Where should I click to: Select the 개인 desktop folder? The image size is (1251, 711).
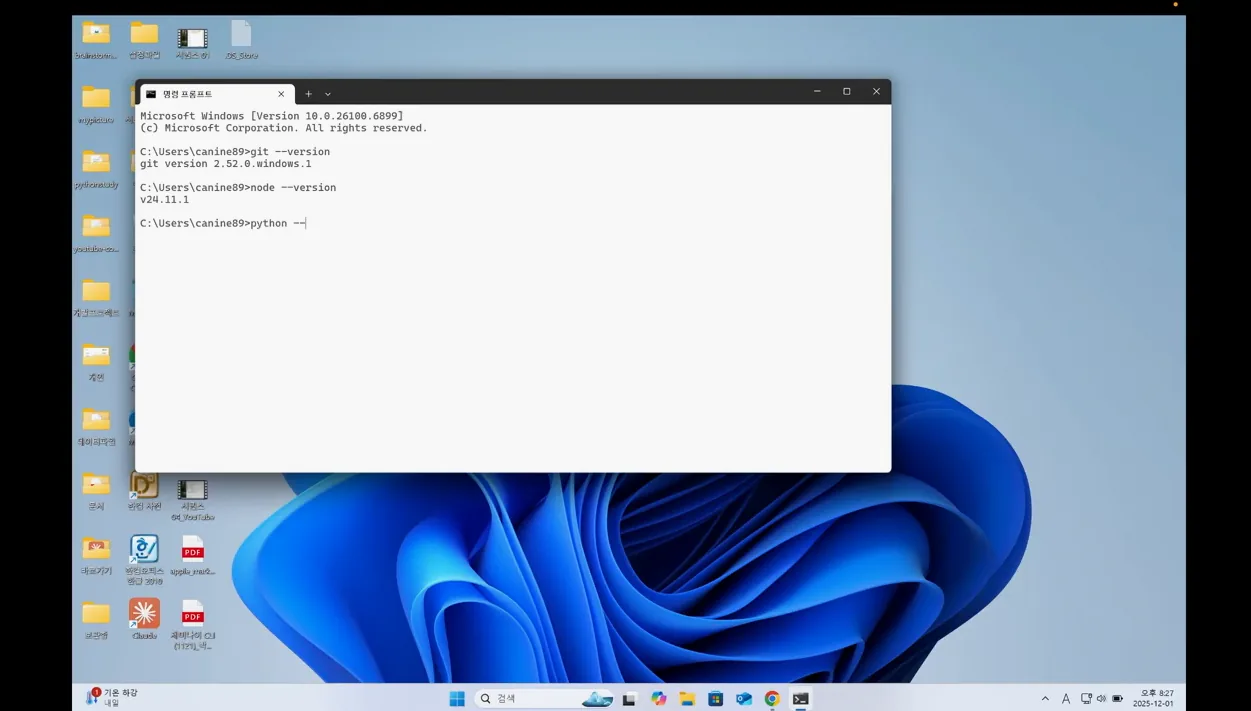[x=96, y=362]
